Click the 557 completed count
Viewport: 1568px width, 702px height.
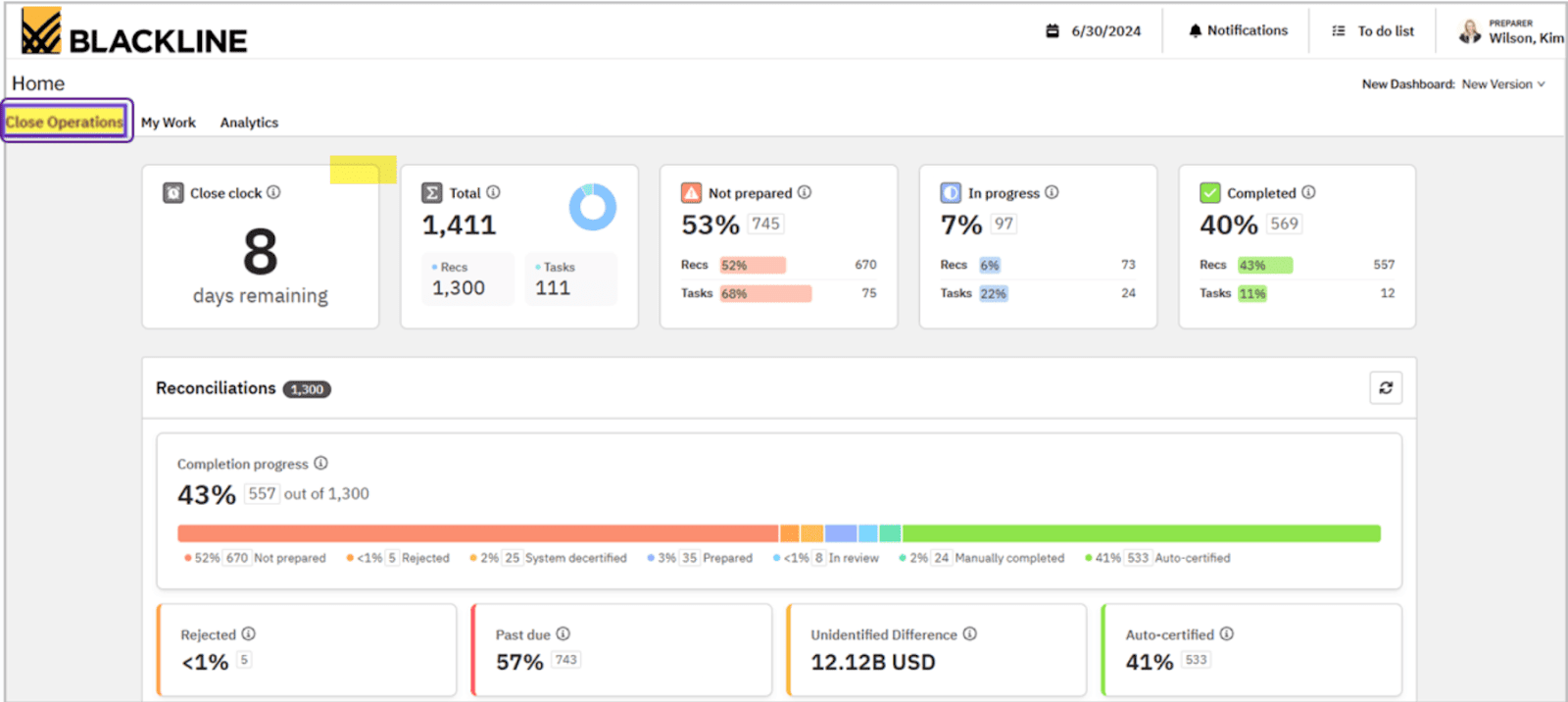tap(262, 493)
